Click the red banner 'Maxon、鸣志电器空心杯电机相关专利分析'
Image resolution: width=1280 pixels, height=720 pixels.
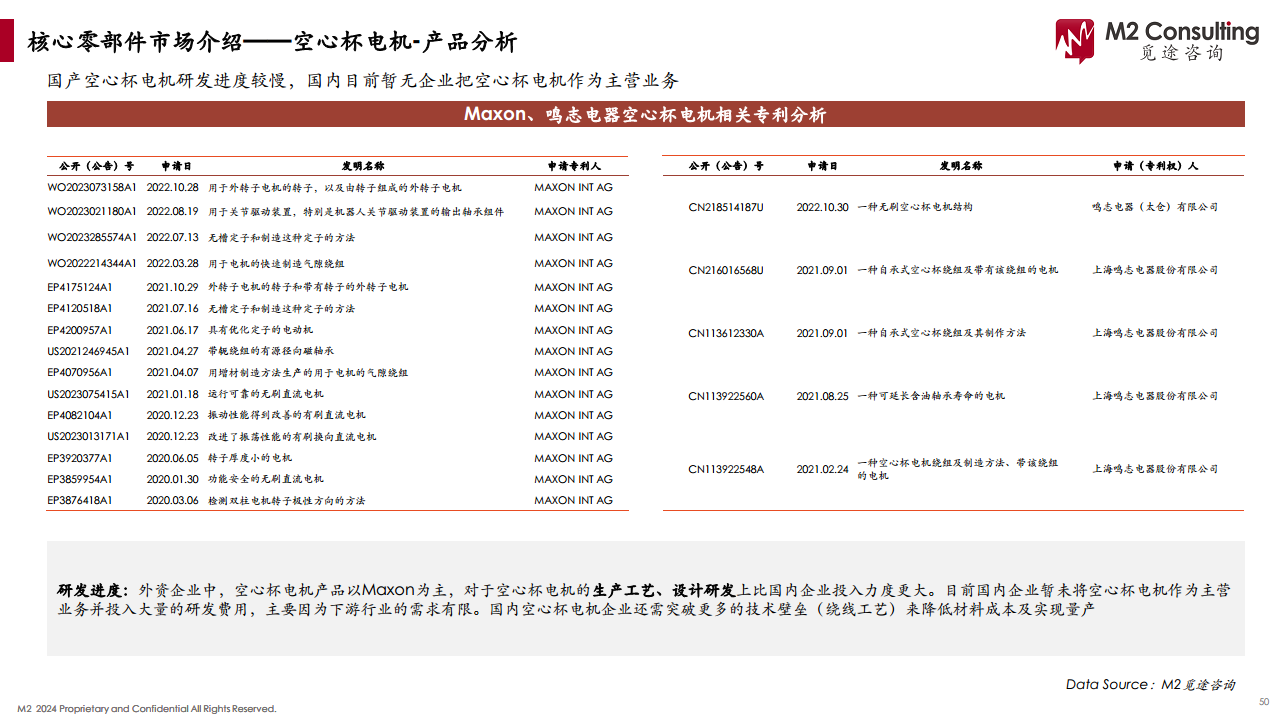click(645, 115)
